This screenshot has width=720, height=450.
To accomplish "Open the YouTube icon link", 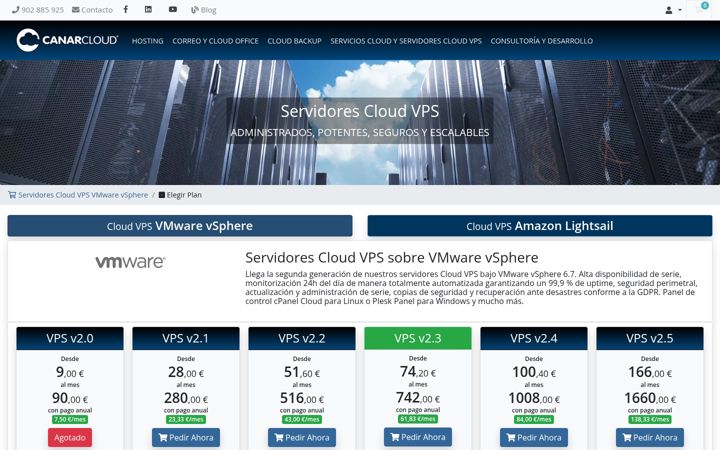I will (x=173, y=9).
